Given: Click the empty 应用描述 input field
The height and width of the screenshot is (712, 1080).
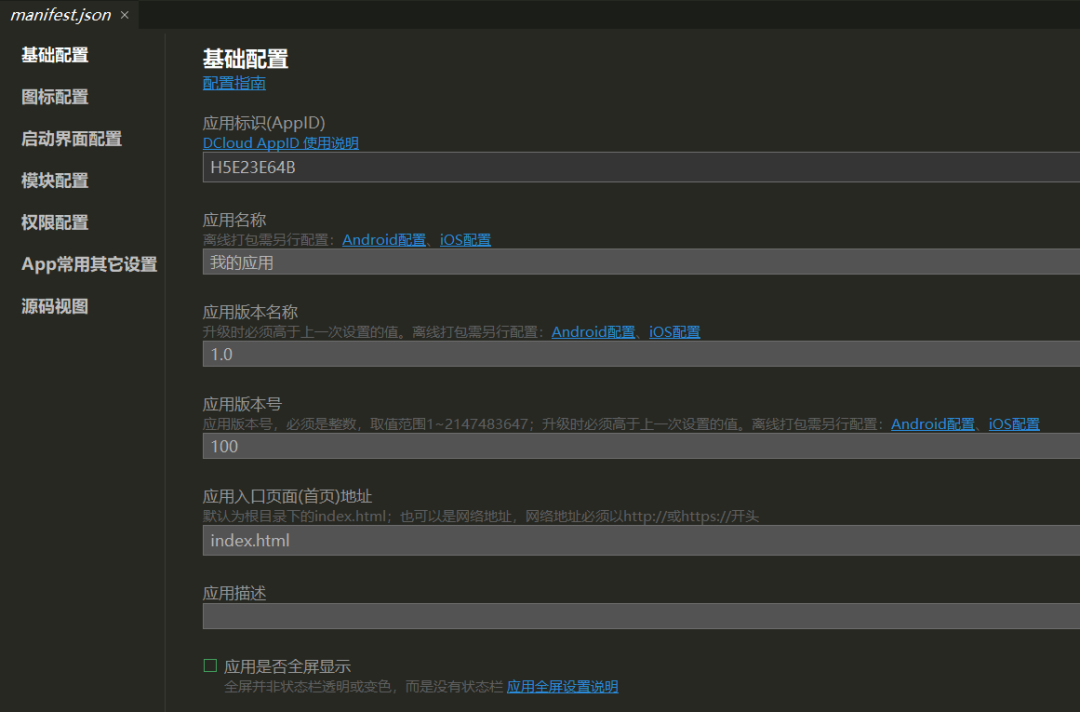Looking at the screenshot, I should [640, 616].
